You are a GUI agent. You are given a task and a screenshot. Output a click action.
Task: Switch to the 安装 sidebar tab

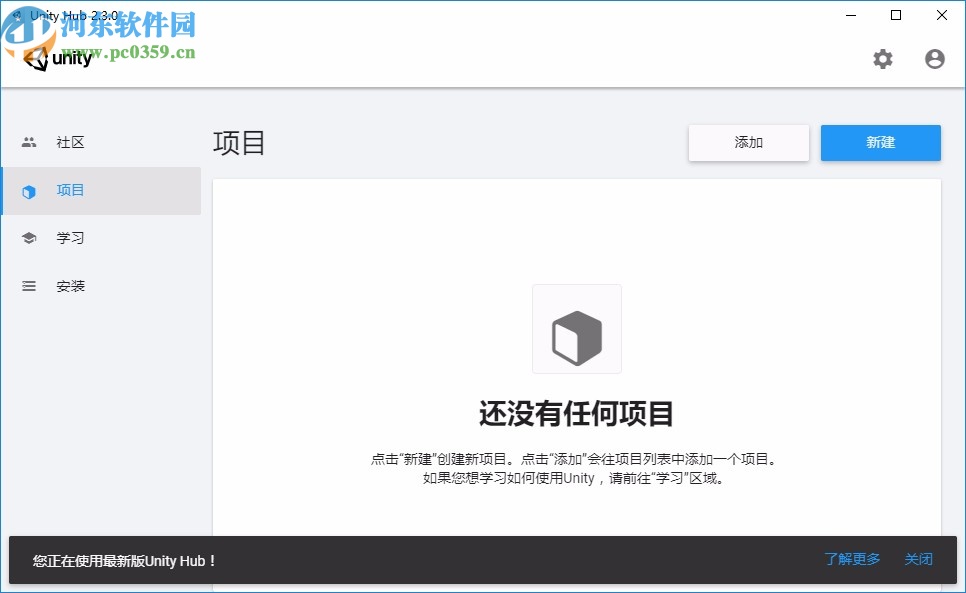[102, 286]
